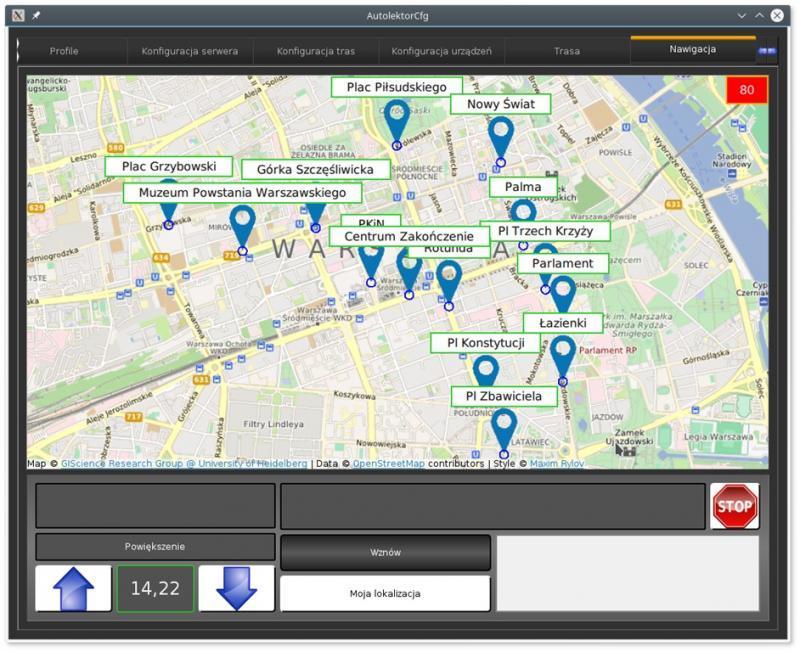Viewport: 800px width, 652px height.
Task: Click the red 80 speed limit indicator
Action: point(746,90)
